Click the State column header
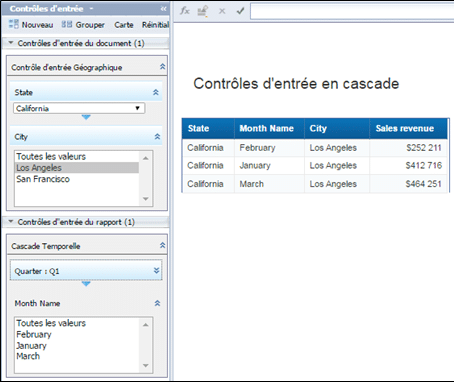The width and height of the screenshot is (454, 382). (208, 128)
